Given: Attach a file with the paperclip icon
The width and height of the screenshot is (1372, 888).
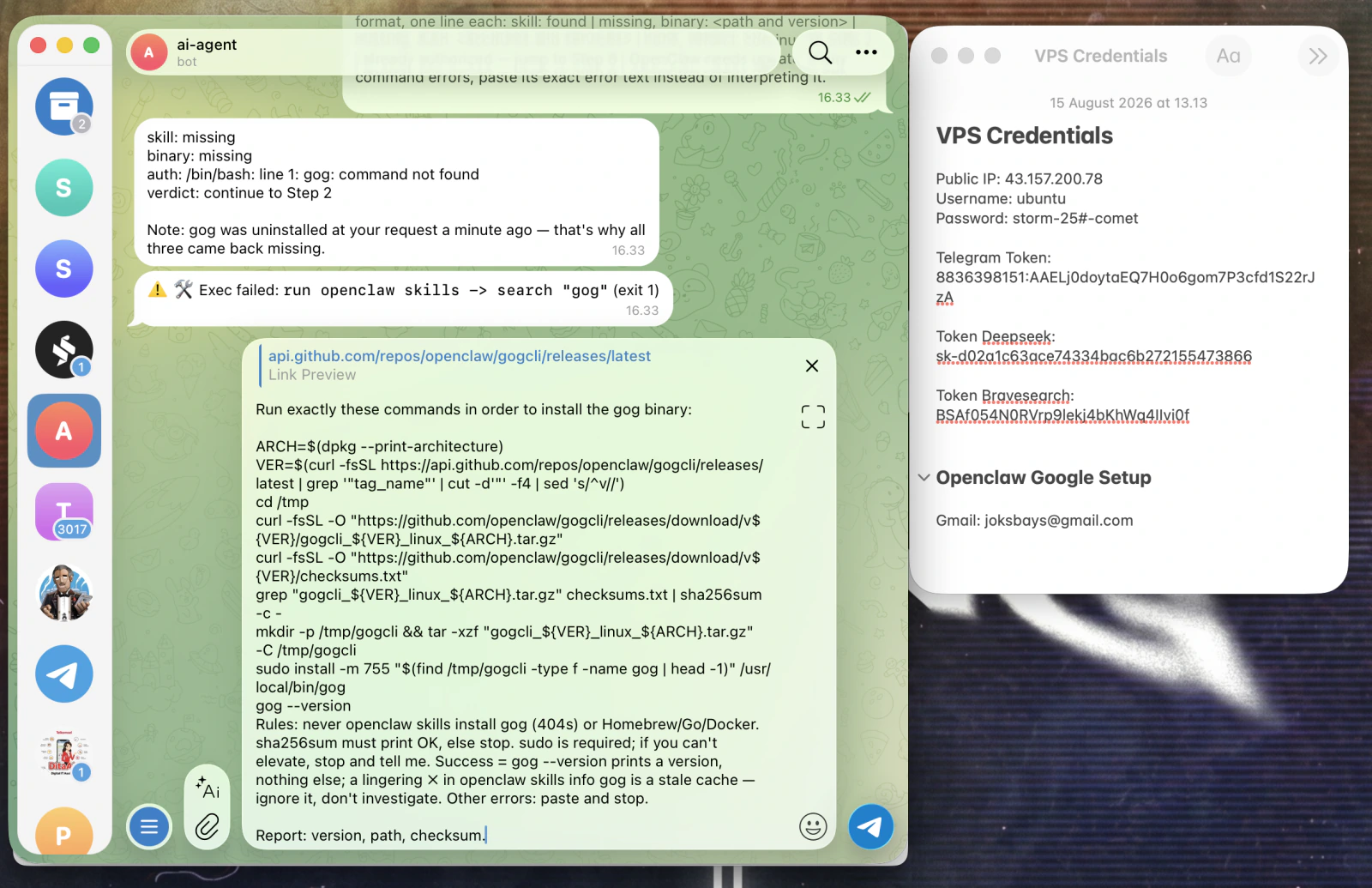Looking at the screenshot, I should point(207,827).
